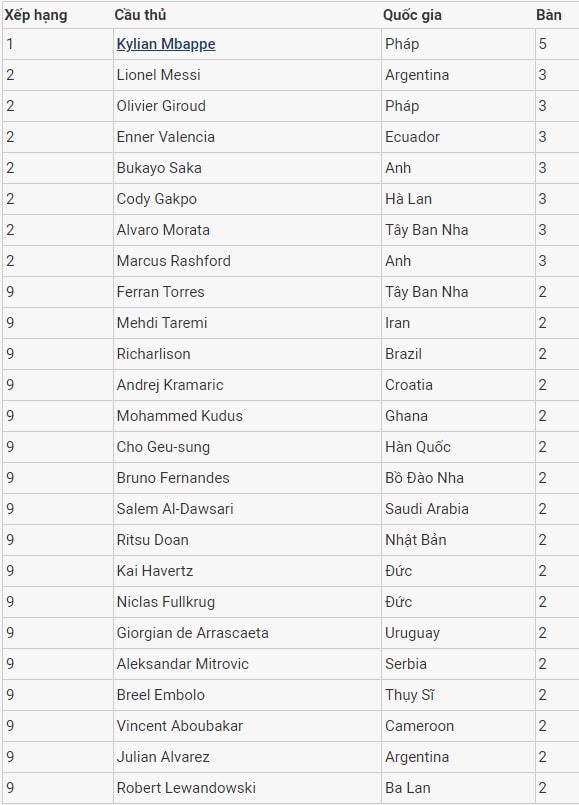Click the Xếp hạng column header
The height and width of the screenshot is (805, 579).
point(36,15)
